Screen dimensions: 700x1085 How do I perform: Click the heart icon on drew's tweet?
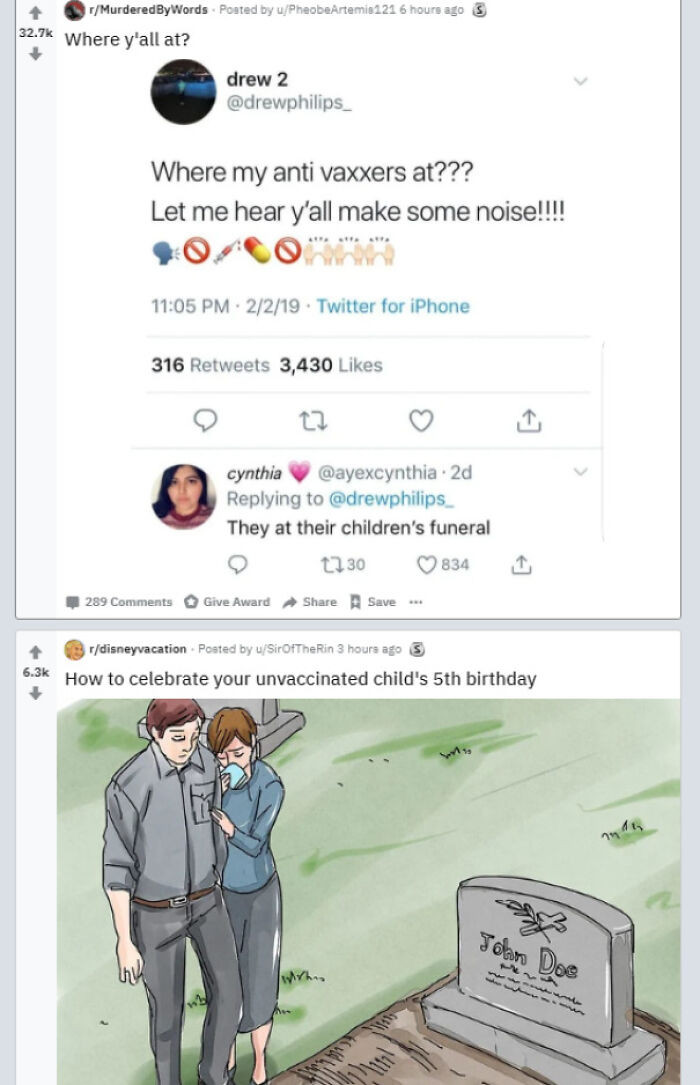pos(422,421)
